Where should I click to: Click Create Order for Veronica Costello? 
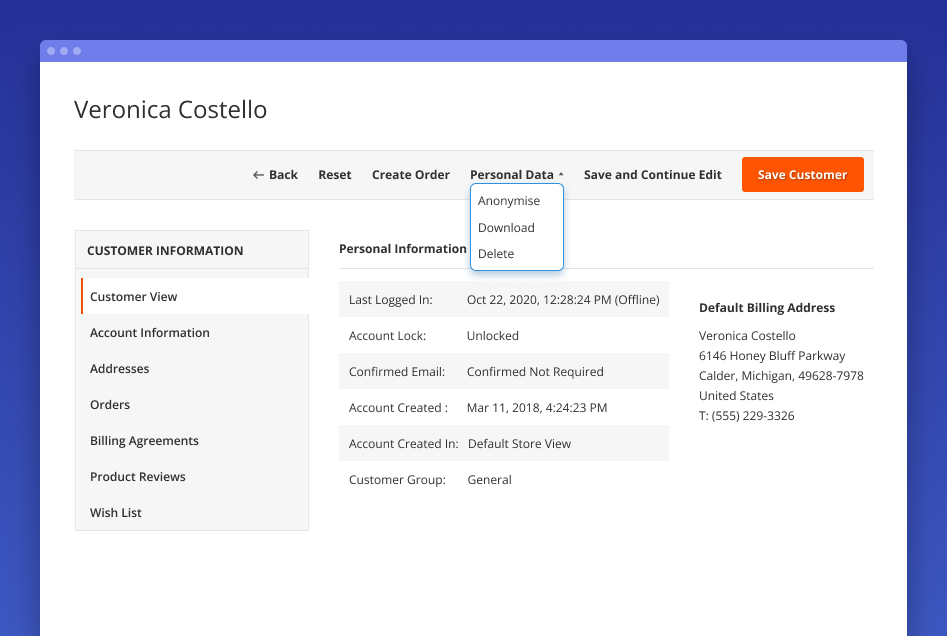(410, 174)
